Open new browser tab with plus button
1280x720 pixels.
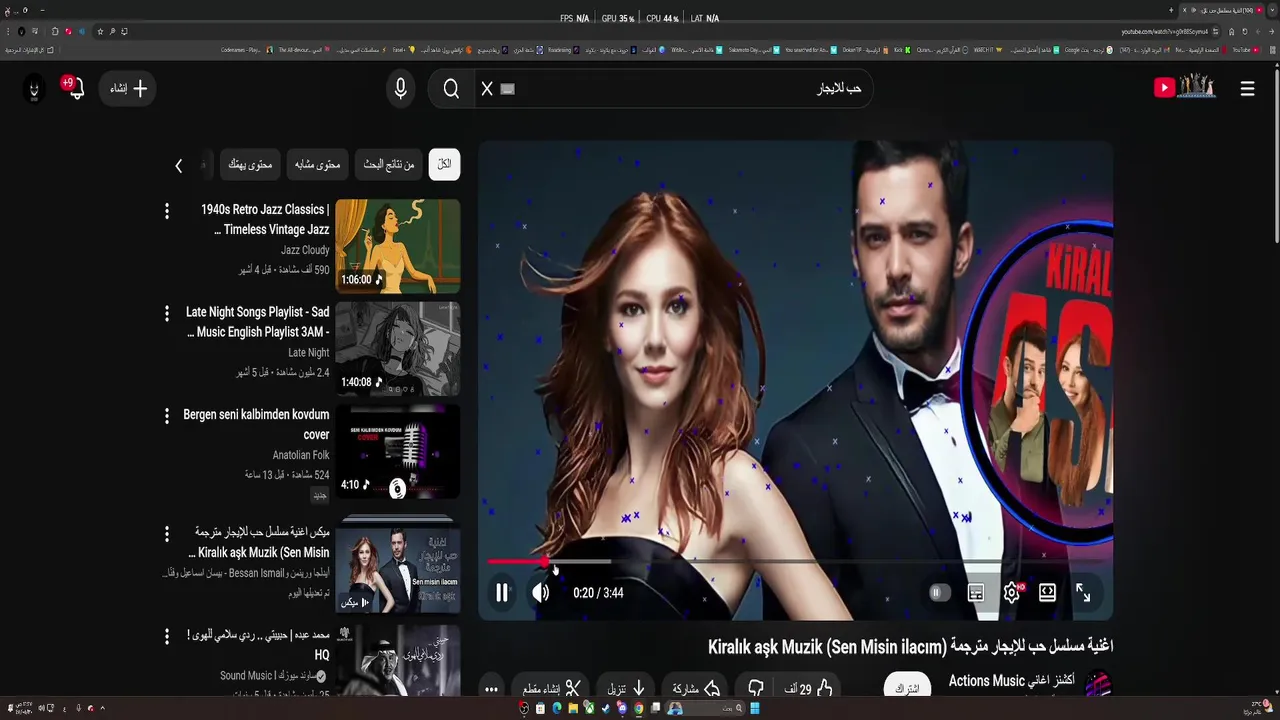pos(1171,10)
